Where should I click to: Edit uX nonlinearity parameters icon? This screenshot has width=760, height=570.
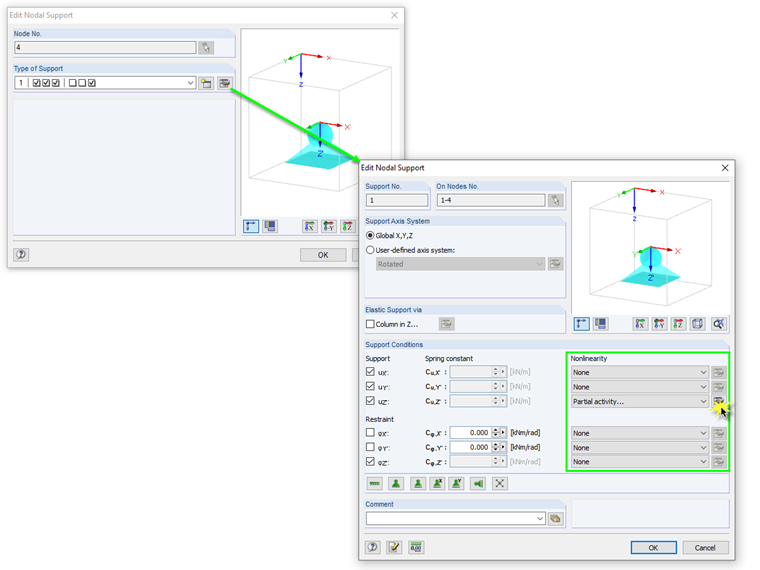tap(718, 372)
